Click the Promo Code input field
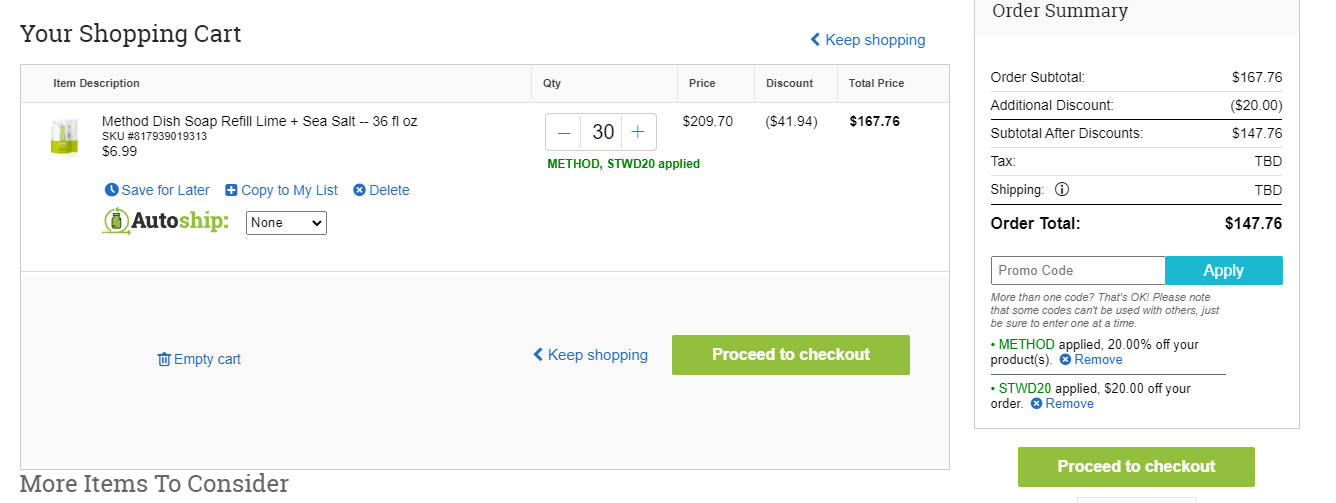1336x503 pixels. 1078,271
